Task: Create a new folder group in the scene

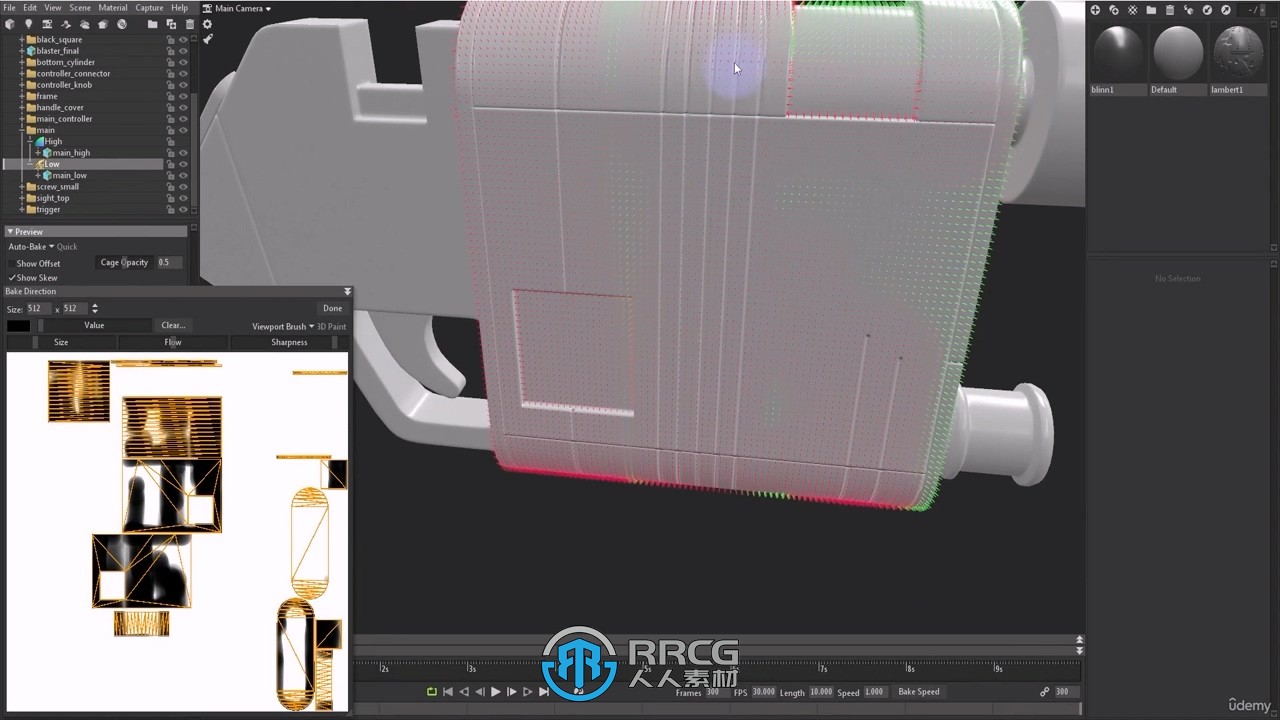Action: 152,24
